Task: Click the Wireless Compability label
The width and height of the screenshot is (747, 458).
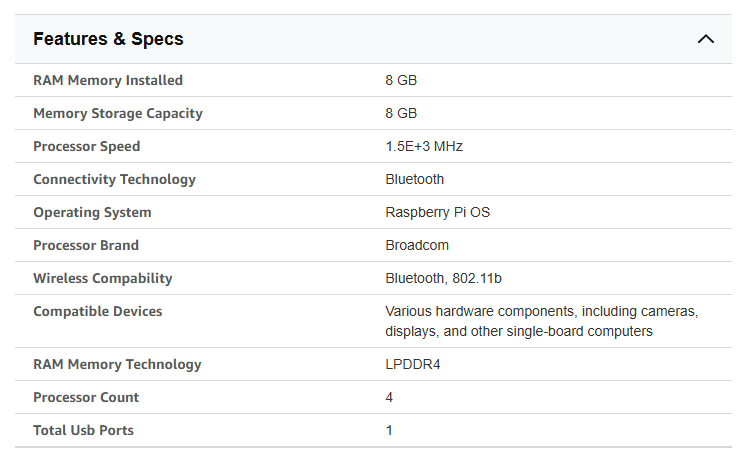Action: point(103,278)
